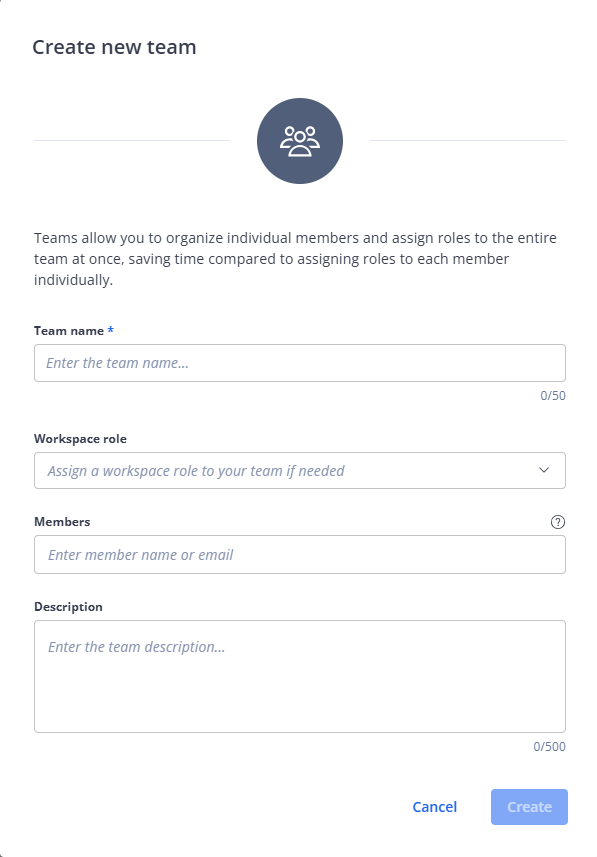Click the Create new team heading
The image size is (597, 857).
tap(114, 47)
